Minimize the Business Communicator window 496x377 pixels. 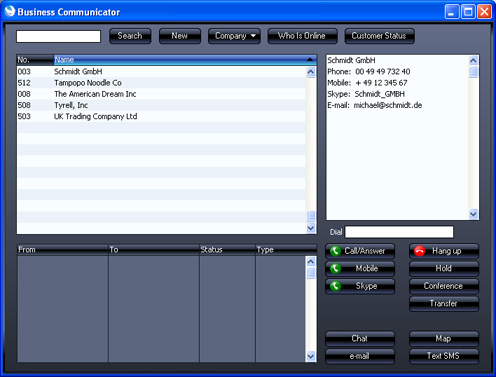[x=452, y=12]
